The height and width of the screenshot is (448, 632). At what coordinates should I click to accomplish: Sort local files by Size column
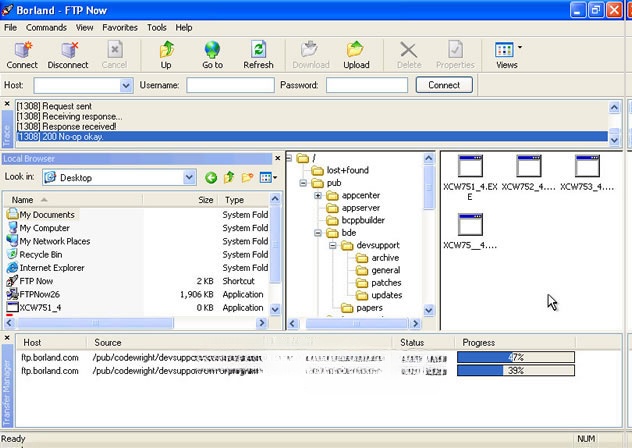[x=180, y=200]
